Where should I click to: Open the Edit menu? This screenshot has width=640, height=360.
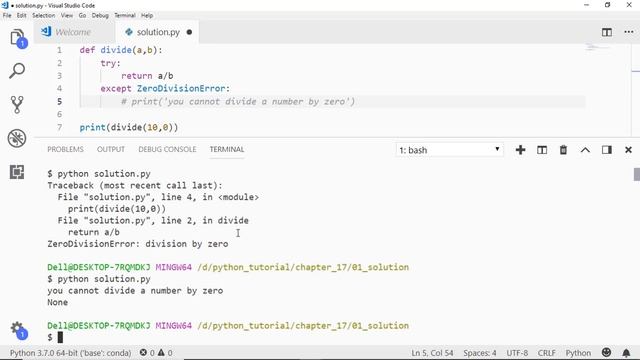[21, 16]
